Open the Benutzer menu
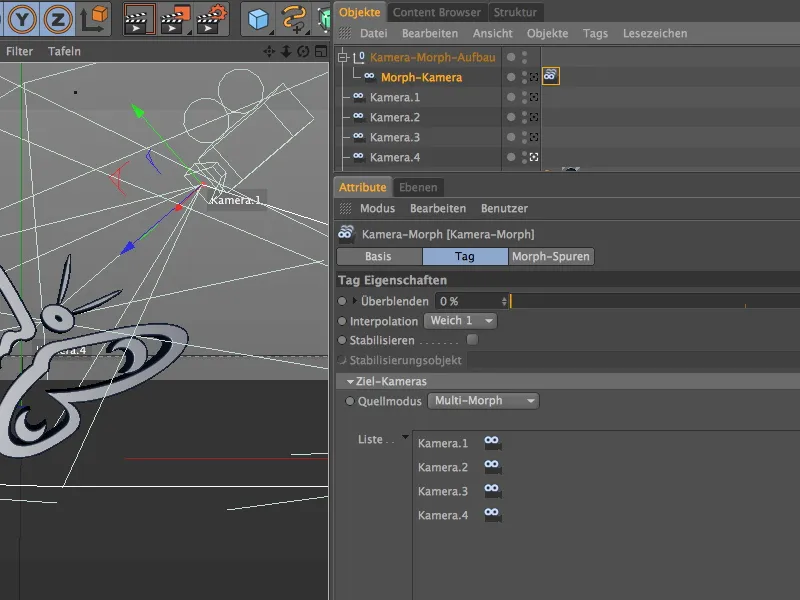800x600 pixels. click(x=505, y=208)
